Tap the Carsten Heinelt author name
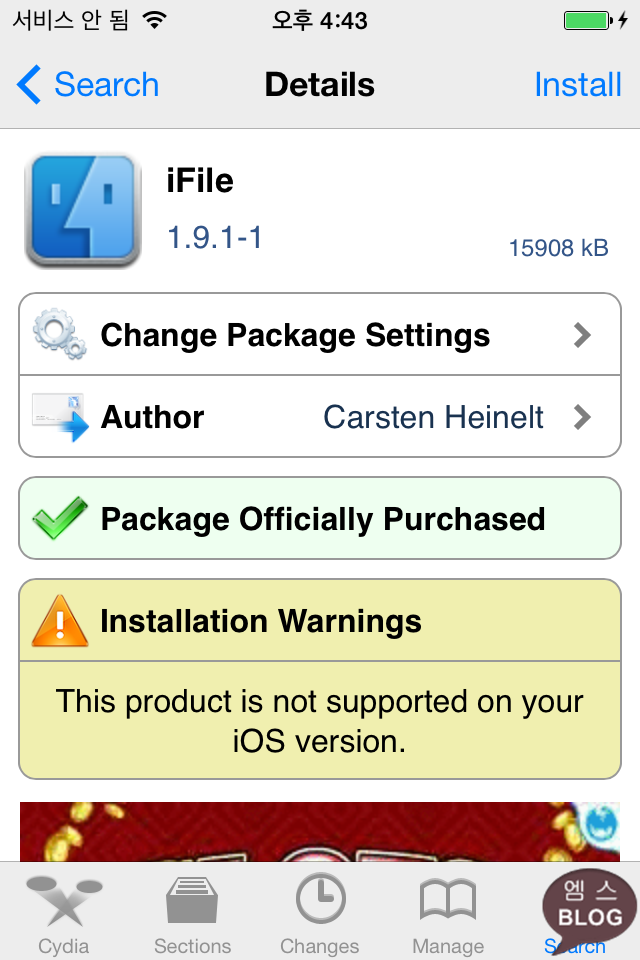640x960 pixels. (x=433, y=417)
